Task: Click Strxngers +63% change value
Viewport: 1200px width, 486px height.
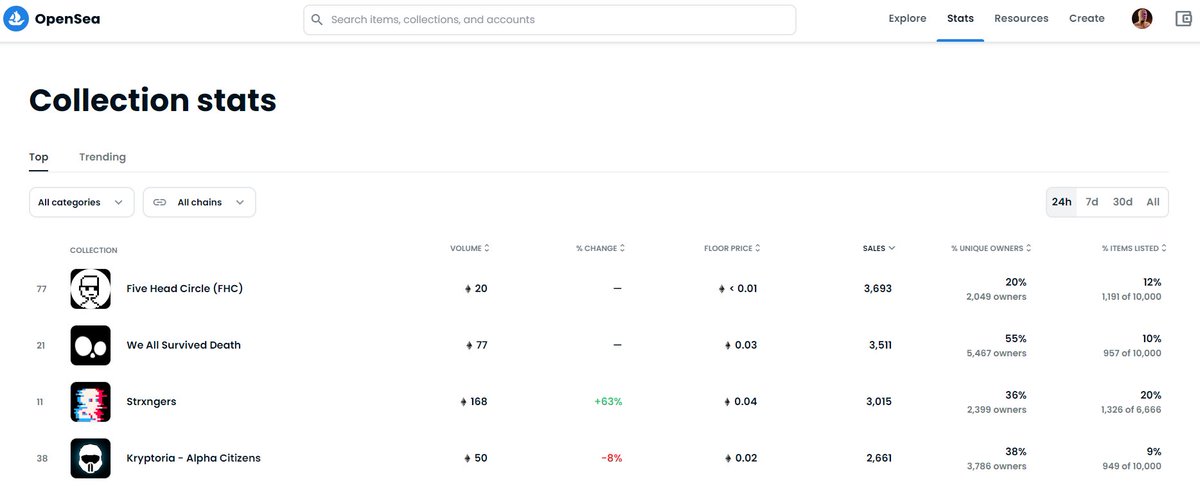Action: [608, 402]
